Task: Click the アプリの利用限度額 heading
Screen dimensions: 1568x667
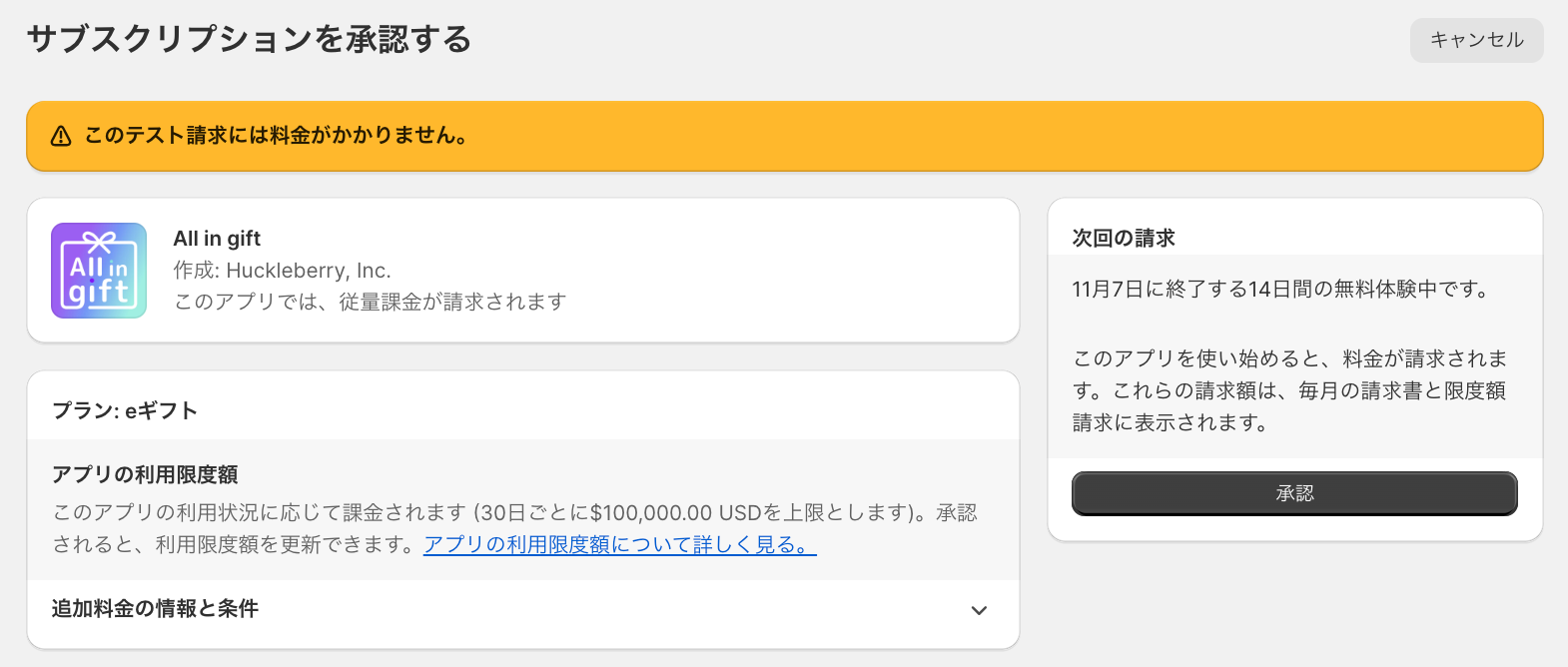Action: click(x=145, y=475)
